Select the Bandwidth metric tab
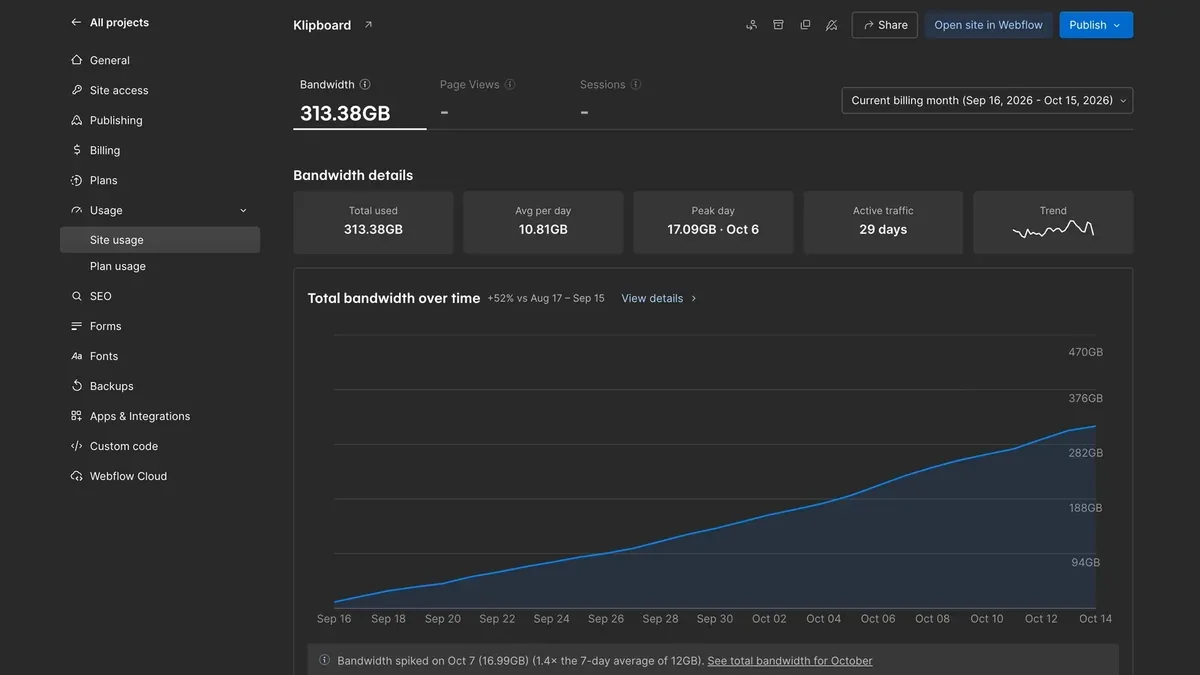Viewport: 1200px width, 675px height. coord(360,101)
